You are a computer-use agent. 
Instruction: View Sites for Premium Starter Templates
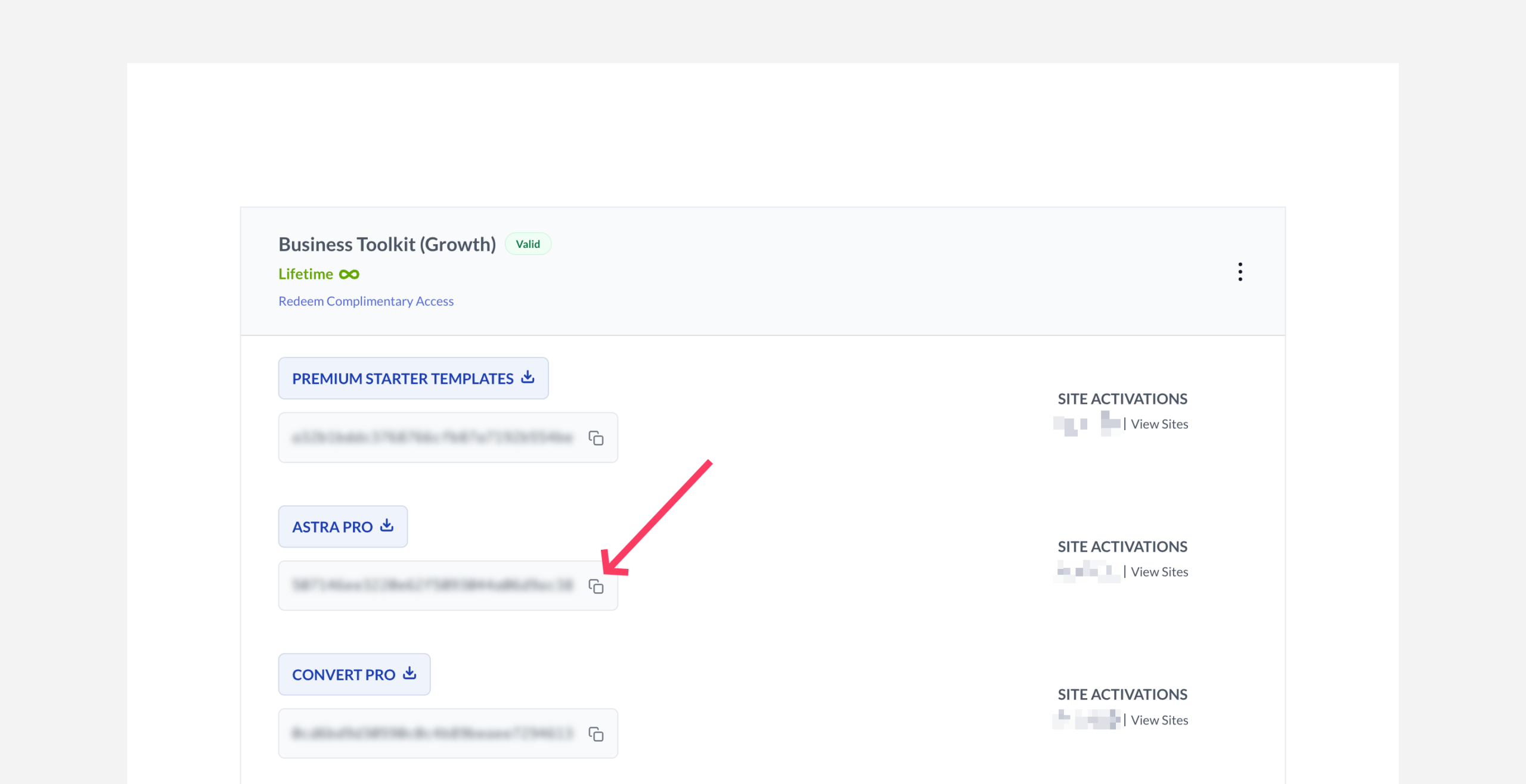coord(1159,424)
